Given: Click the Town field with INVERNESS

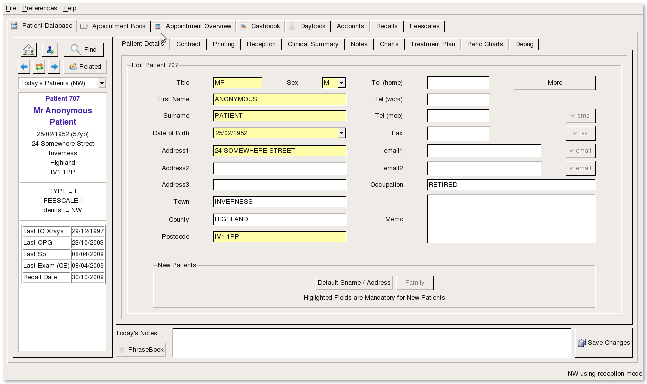Looking at the screenshot, I should [280, 202].
